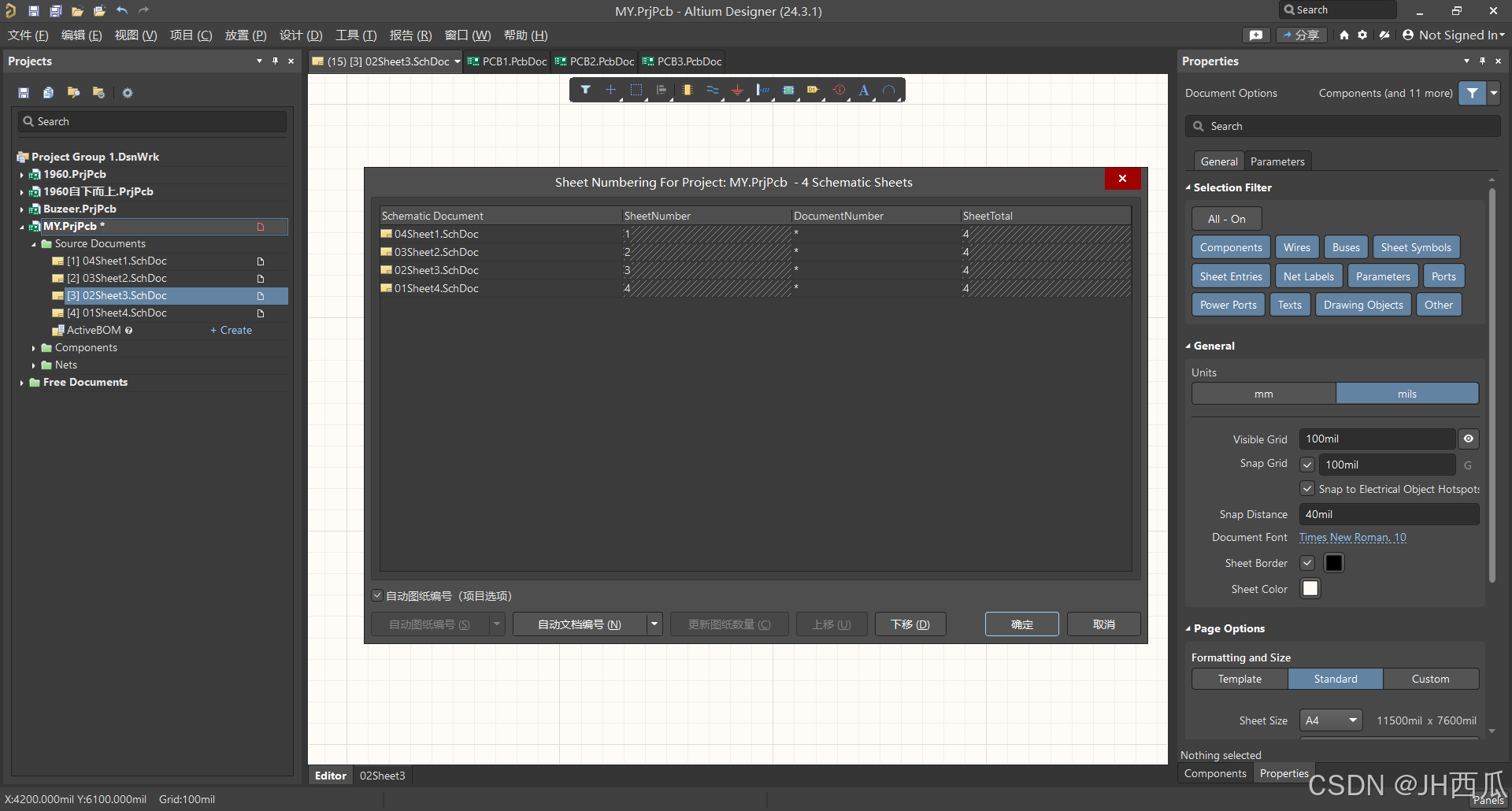Click the black Sheet Border color swatch
This screenshot has height=811, width=1512.
[x=1334, y=563]
